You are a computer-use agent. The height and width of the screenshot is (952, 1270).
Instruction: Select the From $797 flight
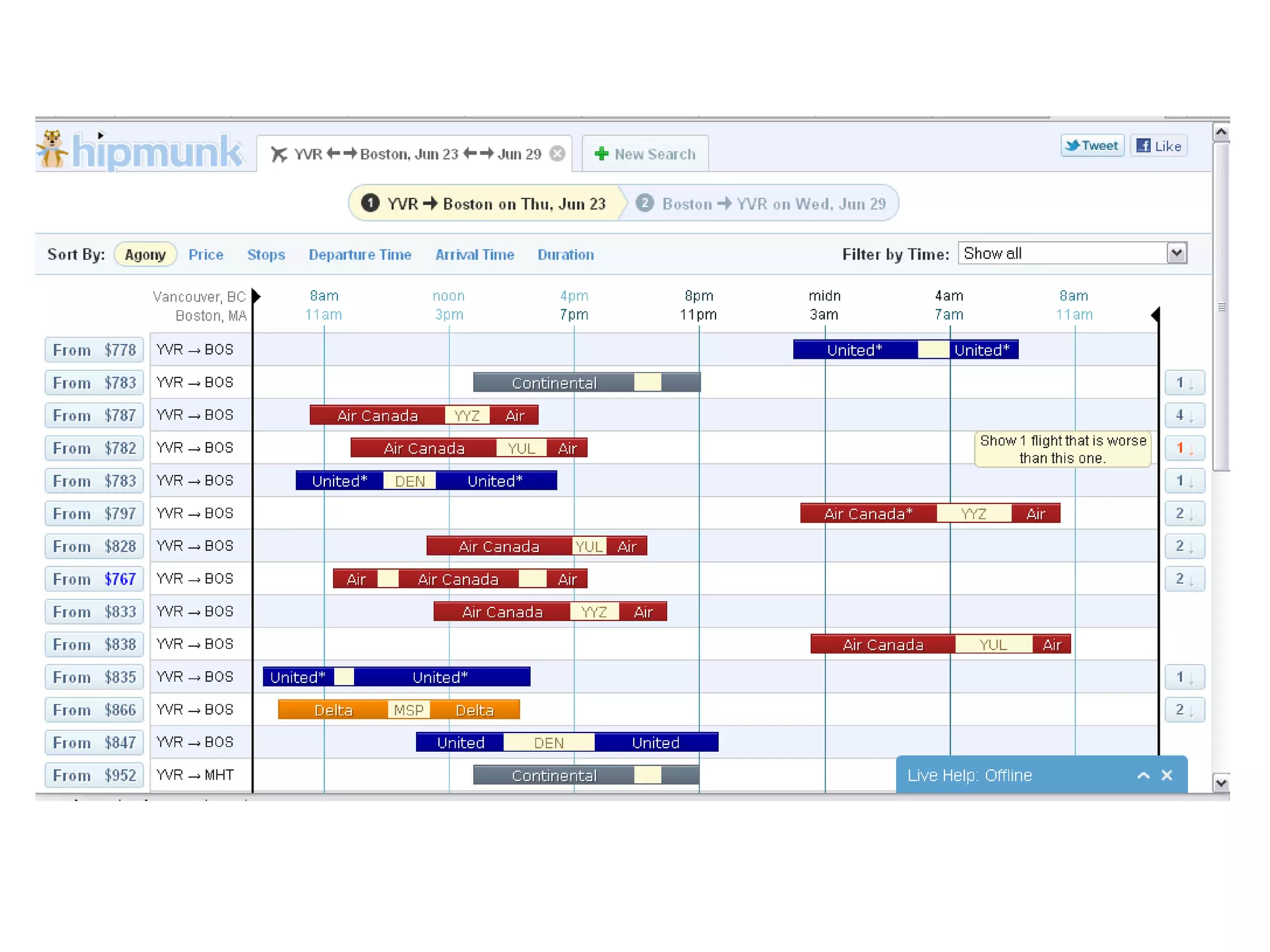point(94,514)
